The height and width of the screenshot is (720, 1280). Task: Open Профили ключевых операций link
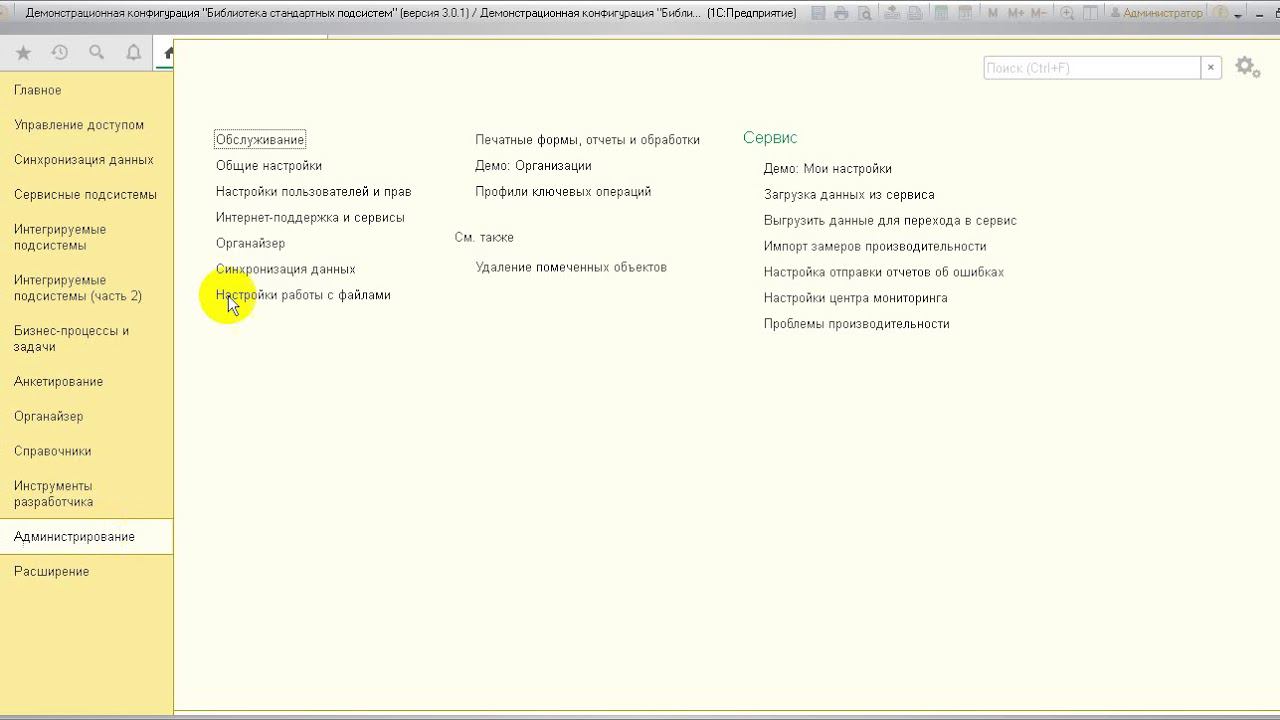(x=563, y=192)
